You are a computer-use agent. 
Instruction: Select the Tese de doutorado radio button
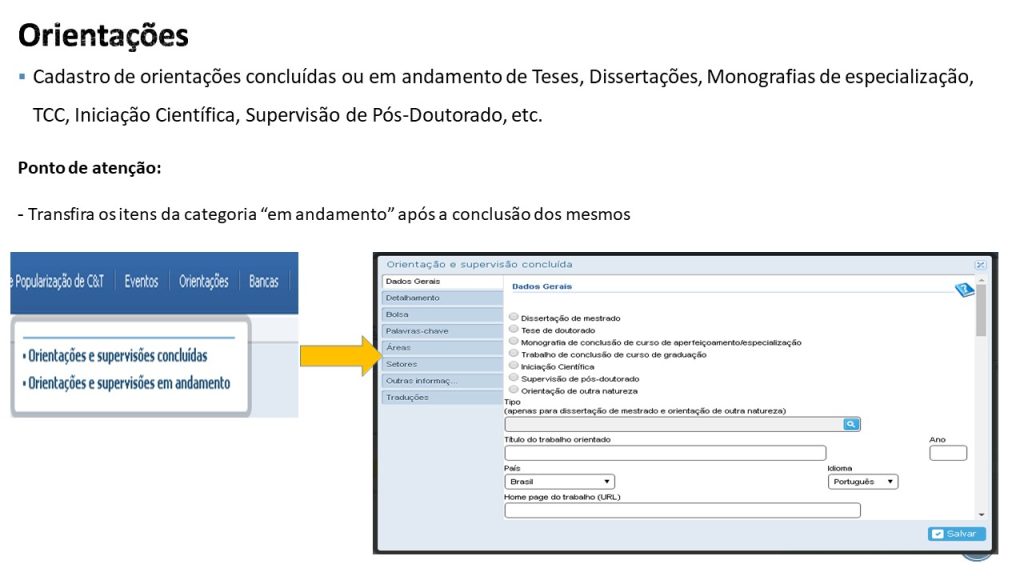point(514,329)
